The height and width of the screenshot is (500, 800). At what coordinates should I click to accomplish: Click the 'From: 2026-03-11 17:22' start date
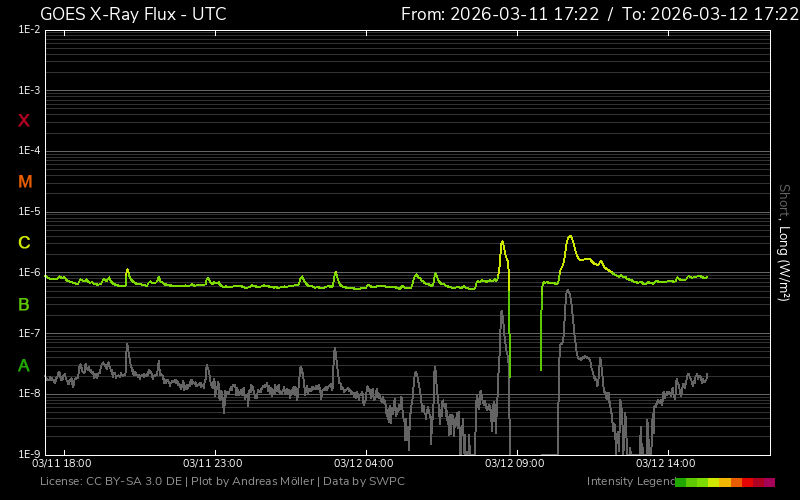tap(500, 14)
